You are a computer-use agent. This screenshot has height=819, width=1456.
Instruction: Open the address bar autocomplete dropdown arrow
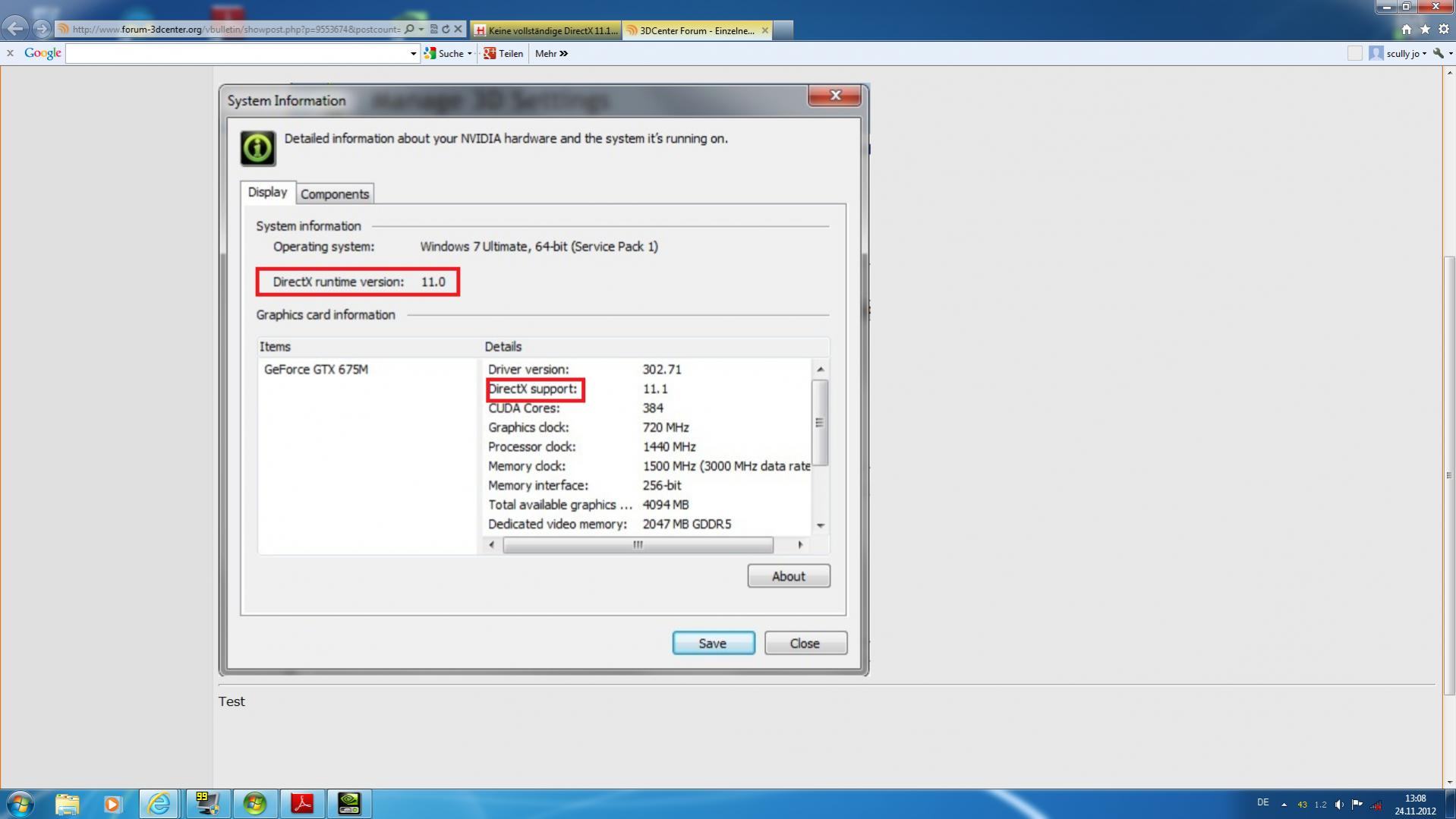(421, 30)
